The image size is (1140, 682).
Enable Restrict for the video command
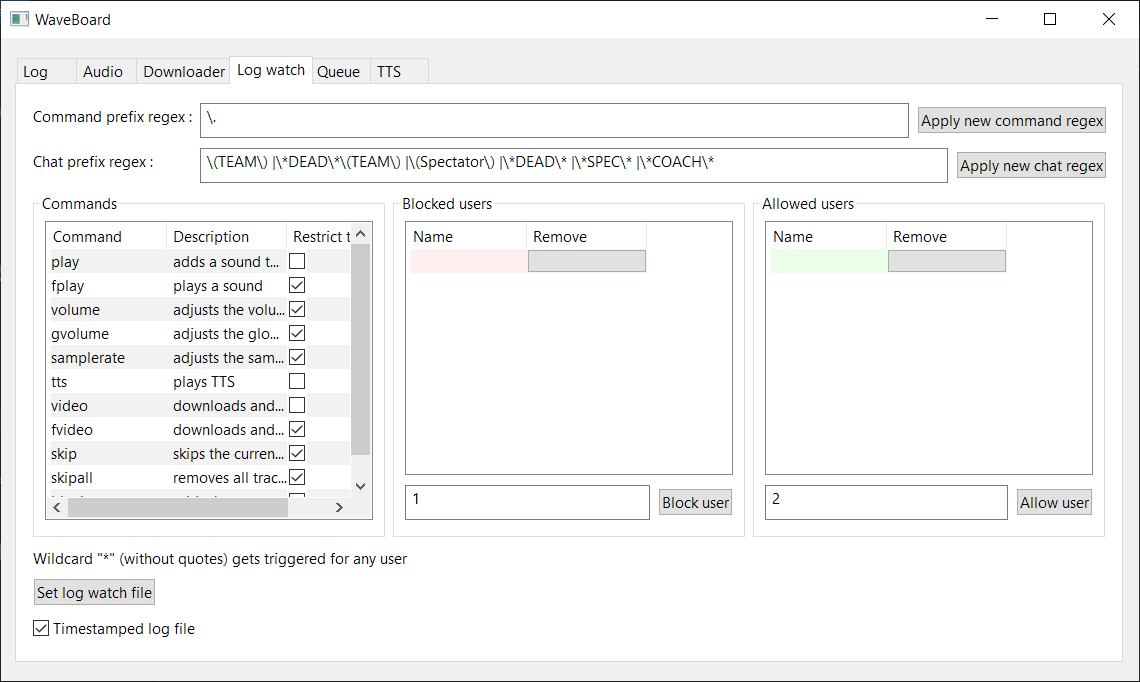click(x=297, y=405)
